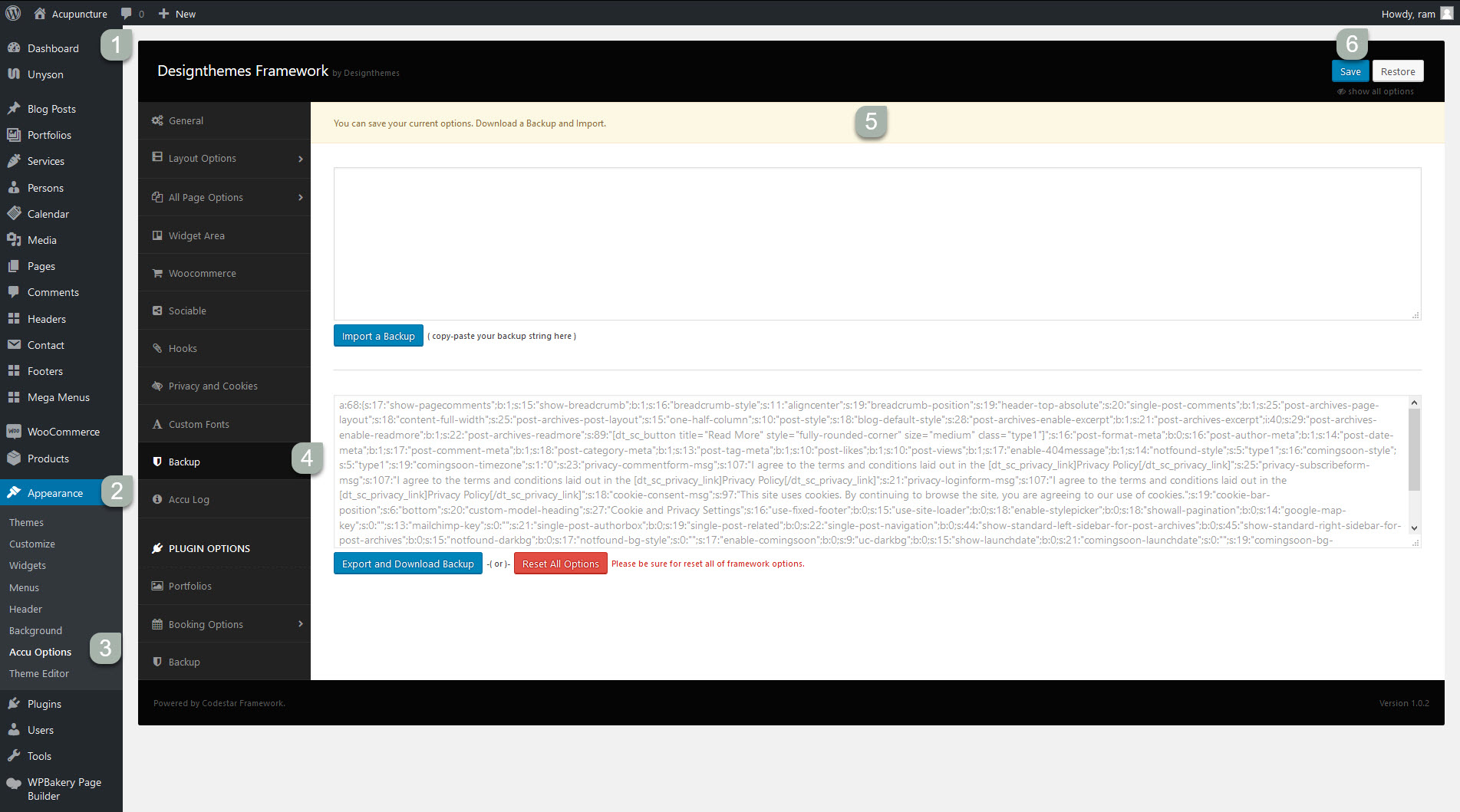Click the Pages icon in sidebar
This screenshot has height=812, width=1460.
click(x=14, y=266)
